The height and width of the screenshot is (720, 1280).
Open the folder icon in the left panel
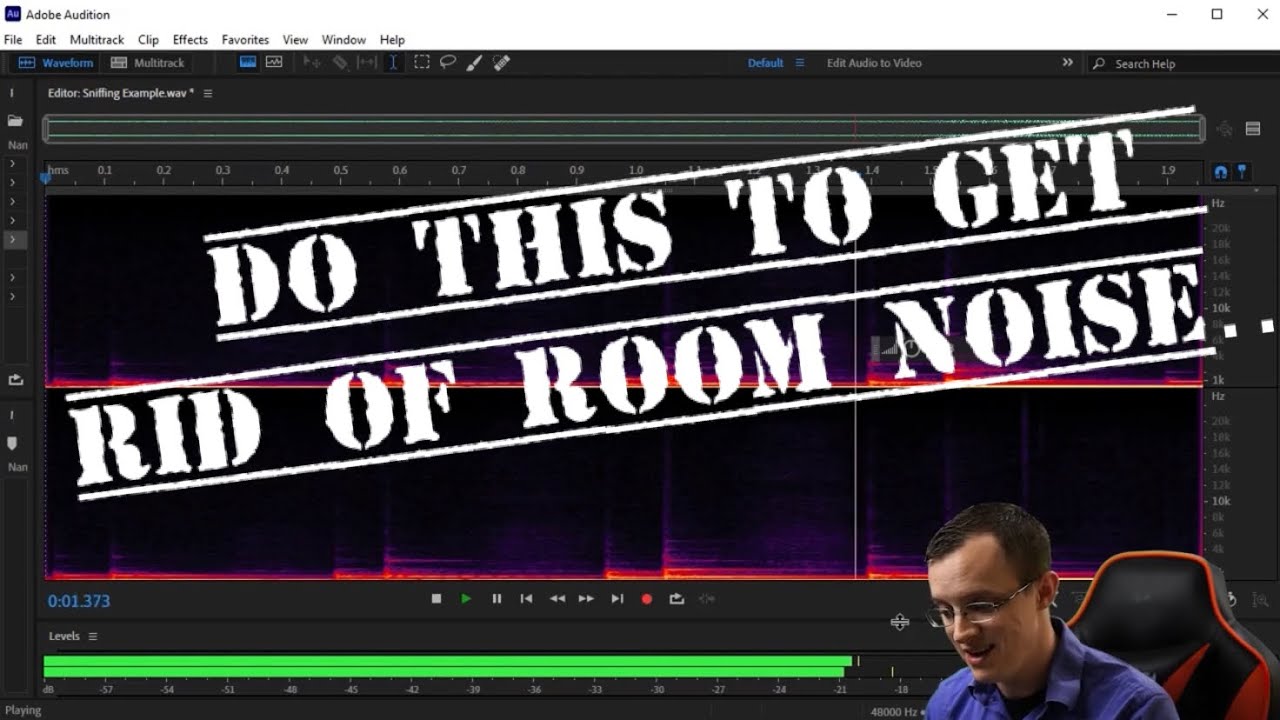15,121
